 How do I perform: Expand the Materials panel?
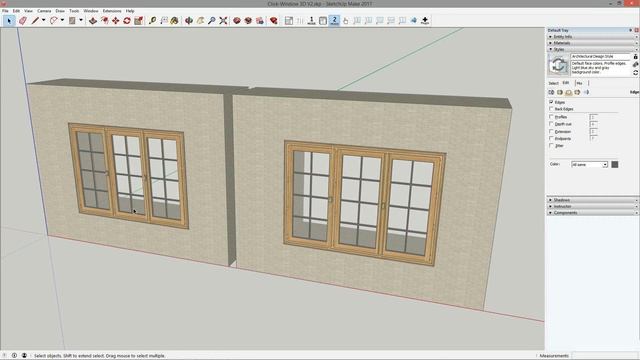(x=592, y=43)
